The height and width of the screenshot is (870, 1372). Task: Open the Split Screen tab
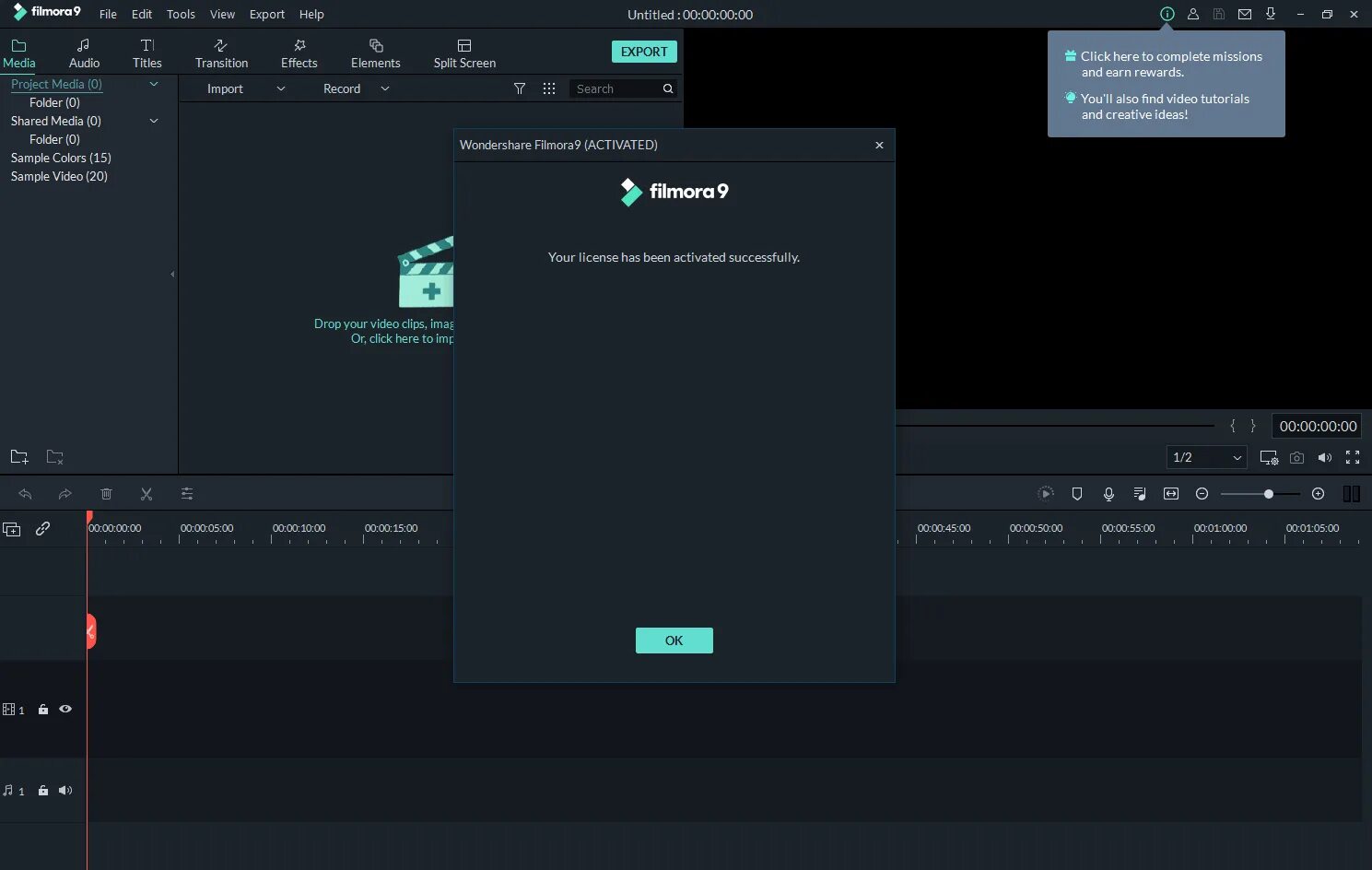point(464,53)
